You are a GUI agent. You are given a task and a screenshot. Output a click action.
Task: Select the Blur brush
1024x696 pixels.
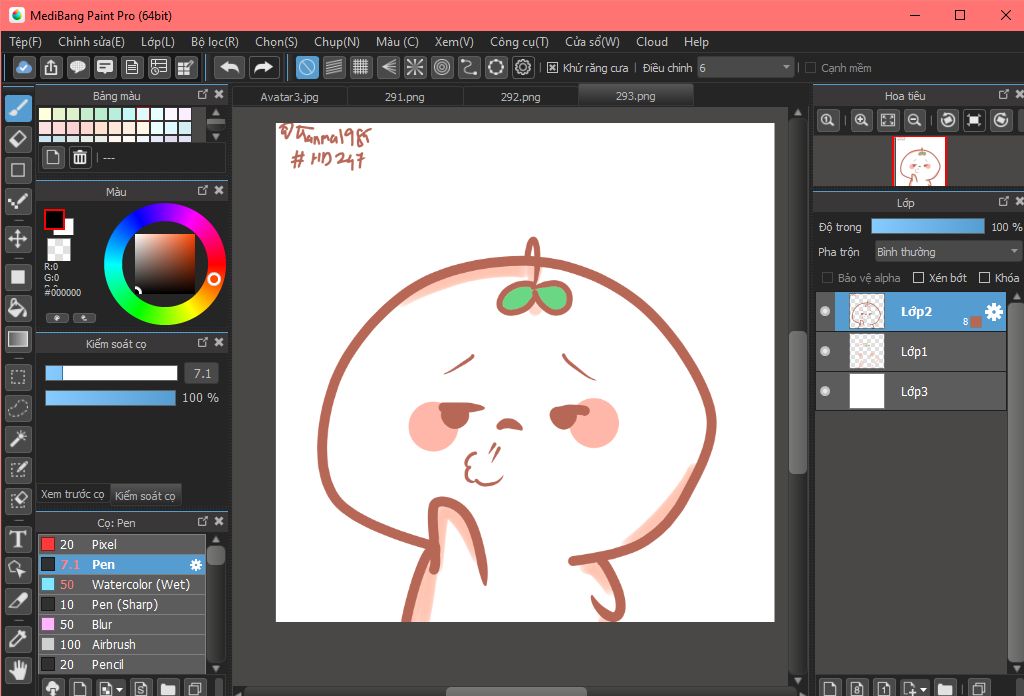[122, 624]
